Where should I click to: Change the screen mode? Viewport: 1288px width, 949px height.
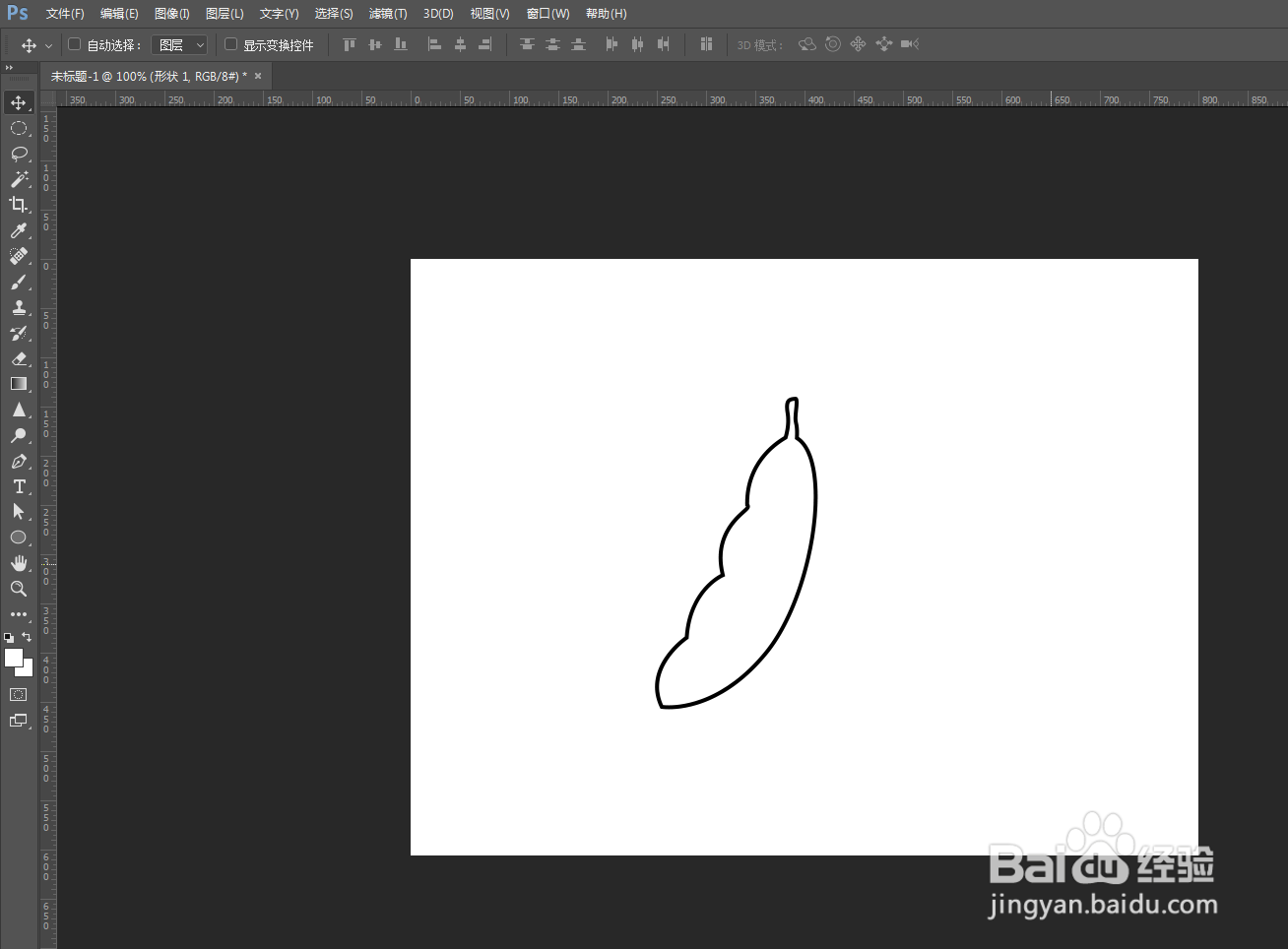tap(19, 721)
